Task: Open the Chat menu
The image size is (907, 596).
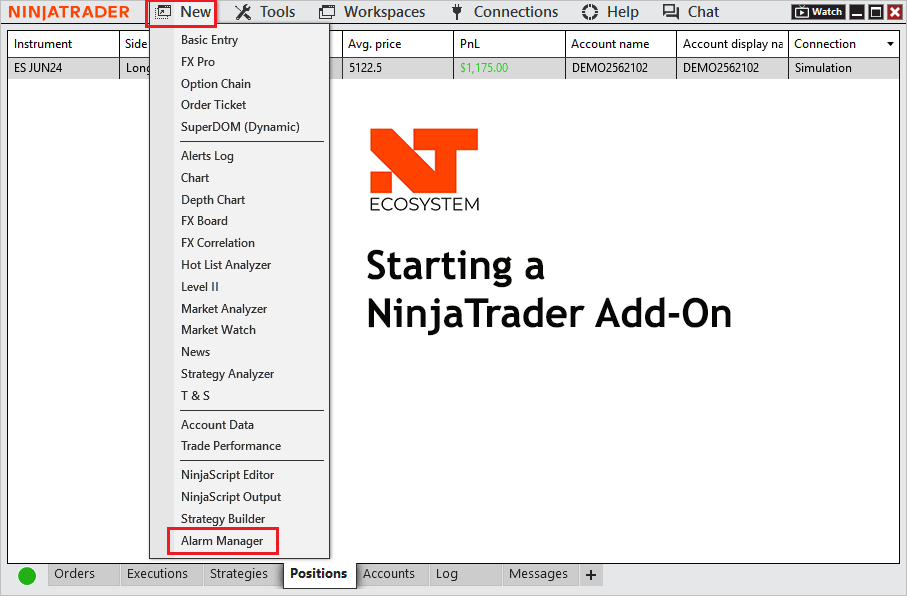Action: [x=690, y=12]
